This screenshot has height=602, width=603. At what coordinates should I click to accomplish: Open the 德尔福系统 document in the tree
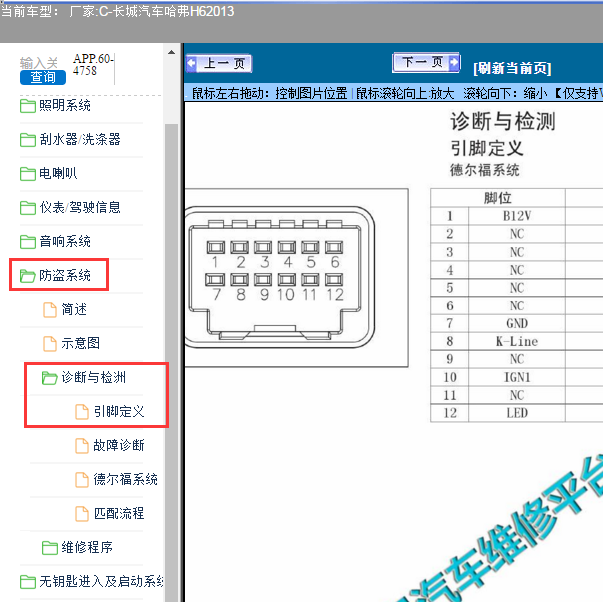tap(125, 479)
